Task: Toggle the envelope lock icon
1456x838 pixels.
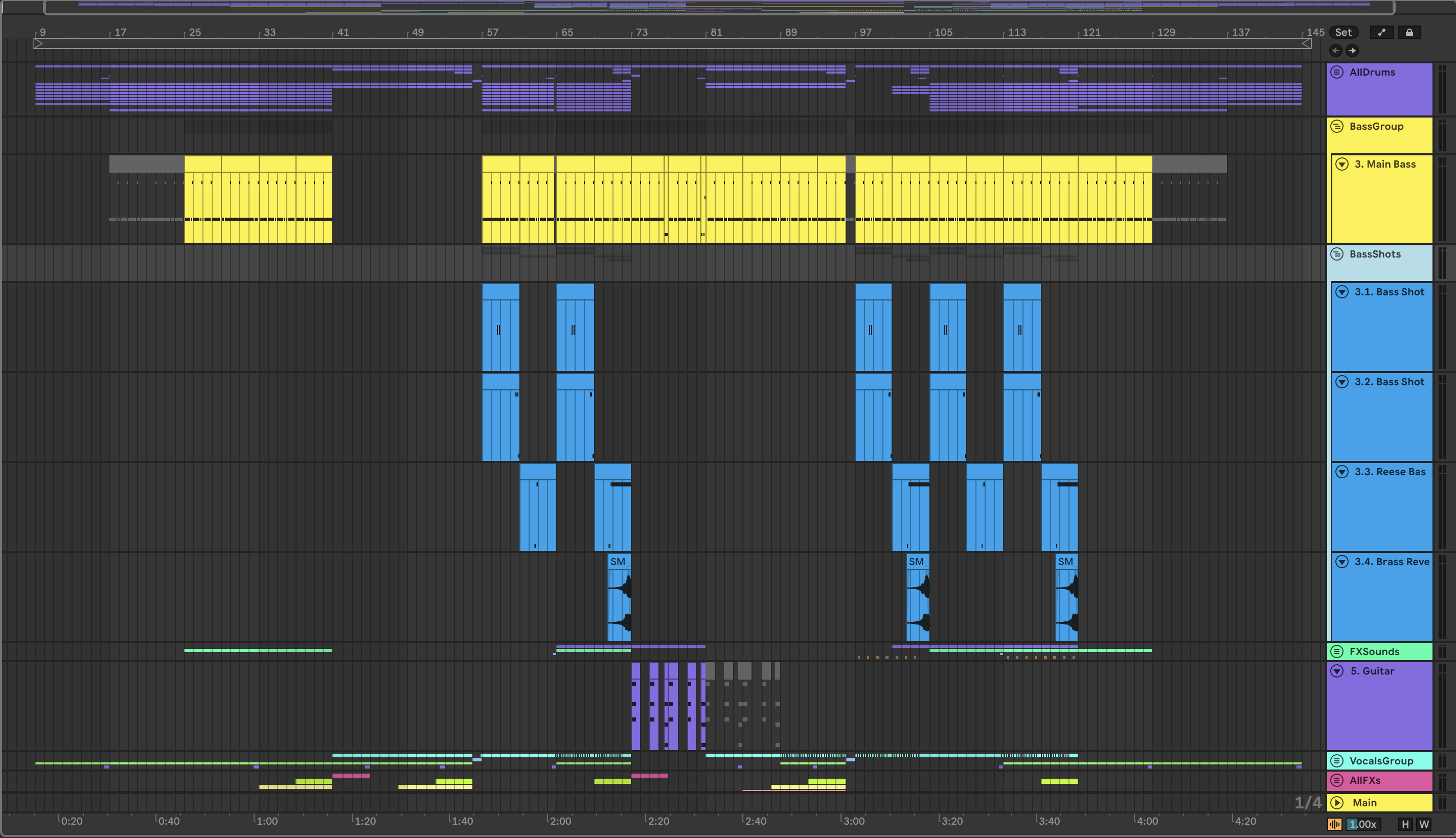Action: pyautogui.click(x=1409, y=32)
